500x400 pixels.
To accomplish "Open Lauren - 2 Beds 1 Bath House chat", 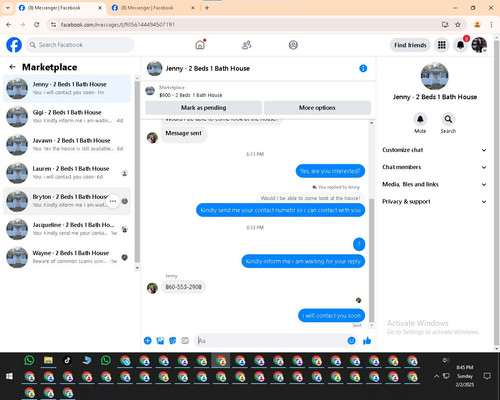I will coord(67,173).
